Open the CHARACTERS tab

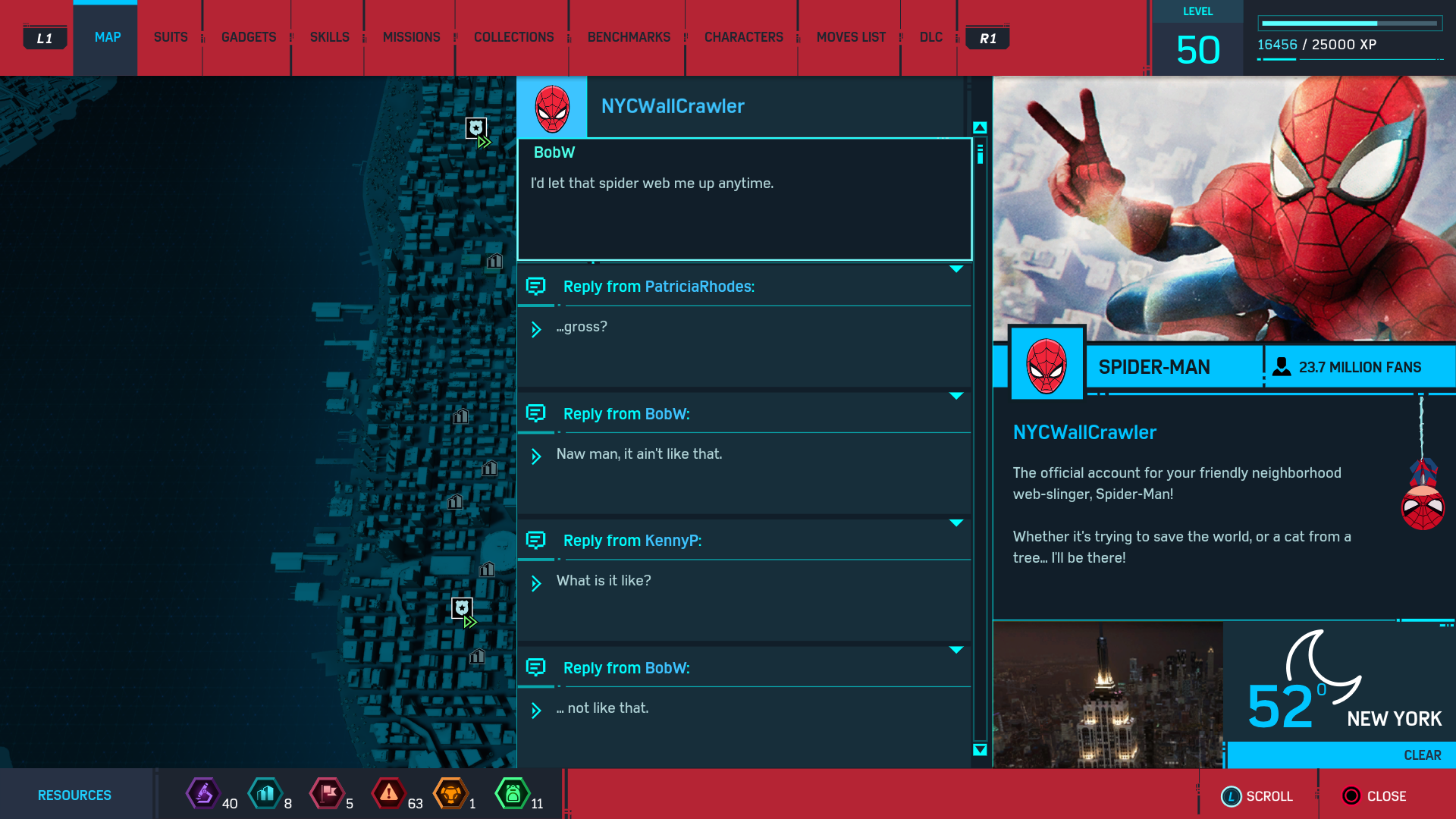[743, 37]
